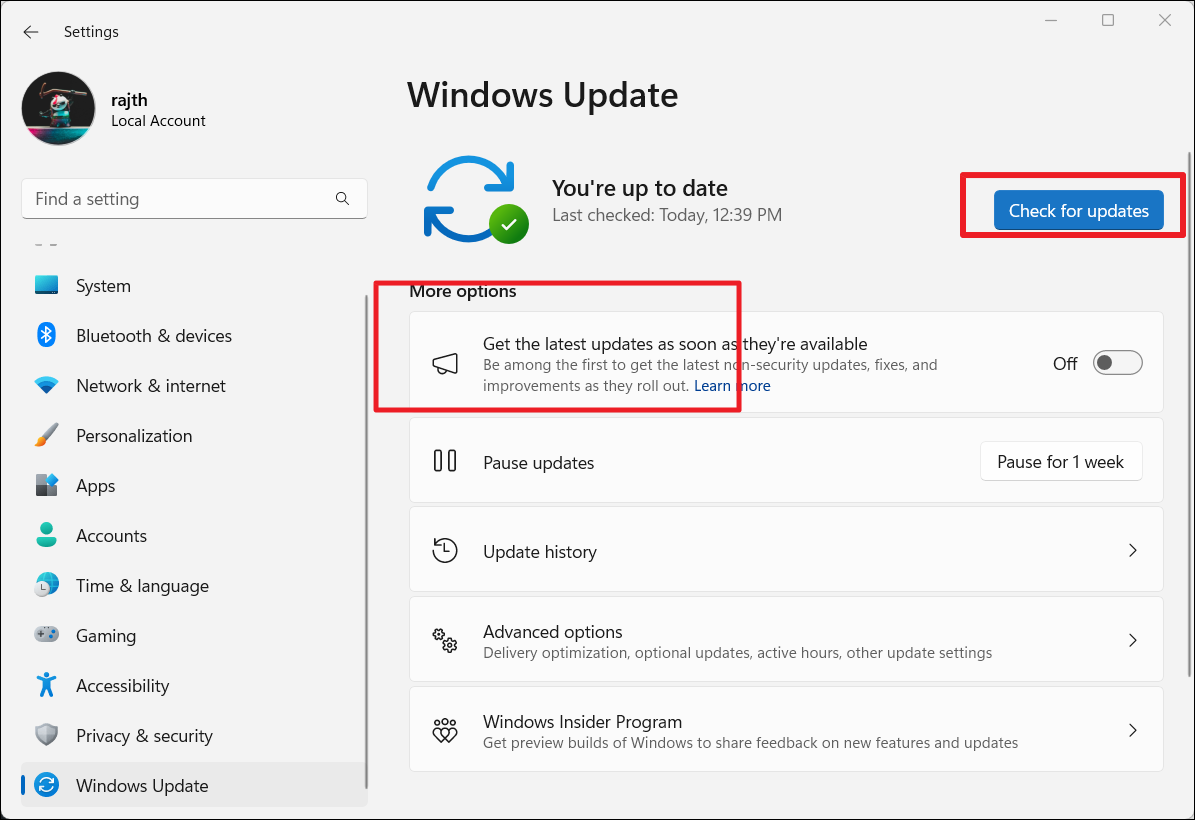
Task: Click Windows Insider Program title text
Action: coord(582,722)
